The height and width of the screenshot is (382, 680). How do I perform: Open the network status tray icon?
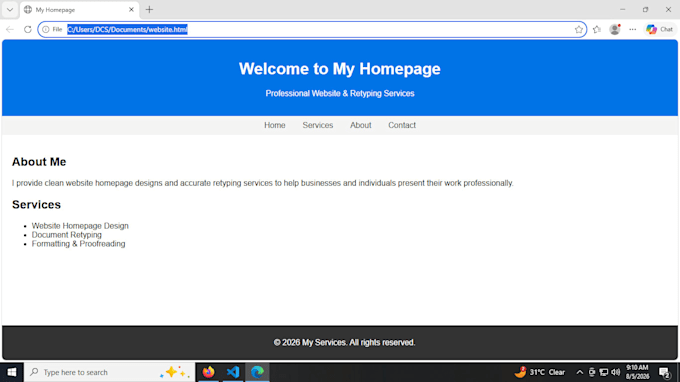[604, 372]
